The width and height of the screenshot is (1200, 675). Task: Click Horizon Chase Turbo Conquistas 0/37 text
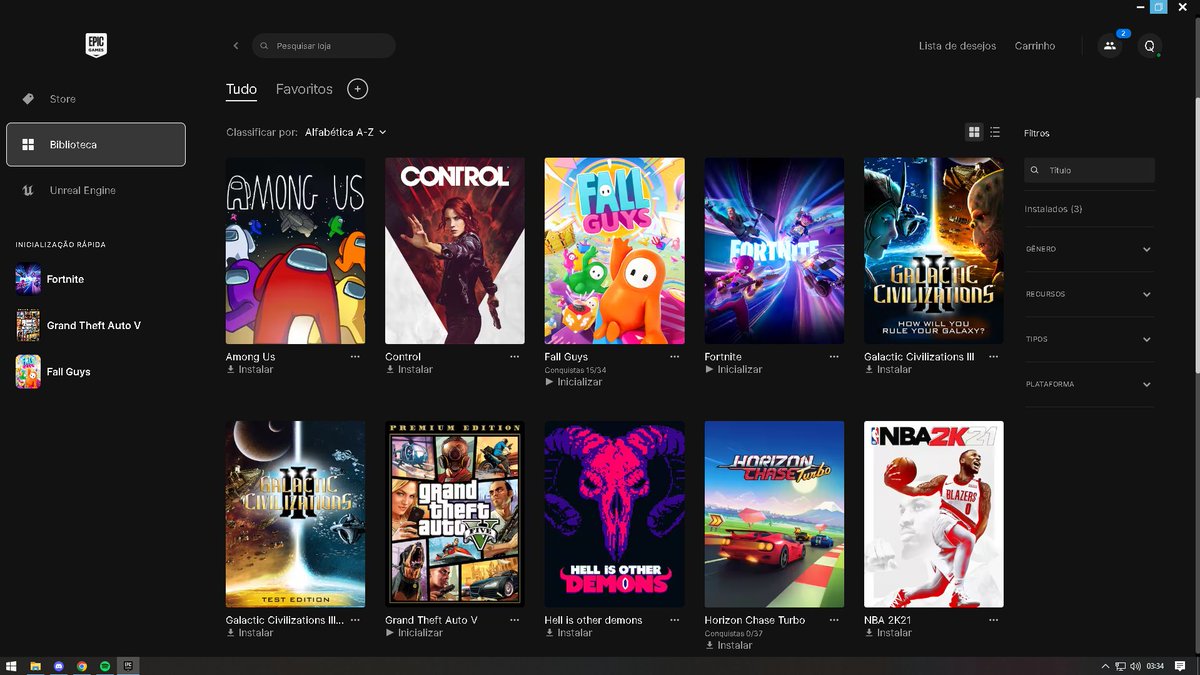pos(733,633)
